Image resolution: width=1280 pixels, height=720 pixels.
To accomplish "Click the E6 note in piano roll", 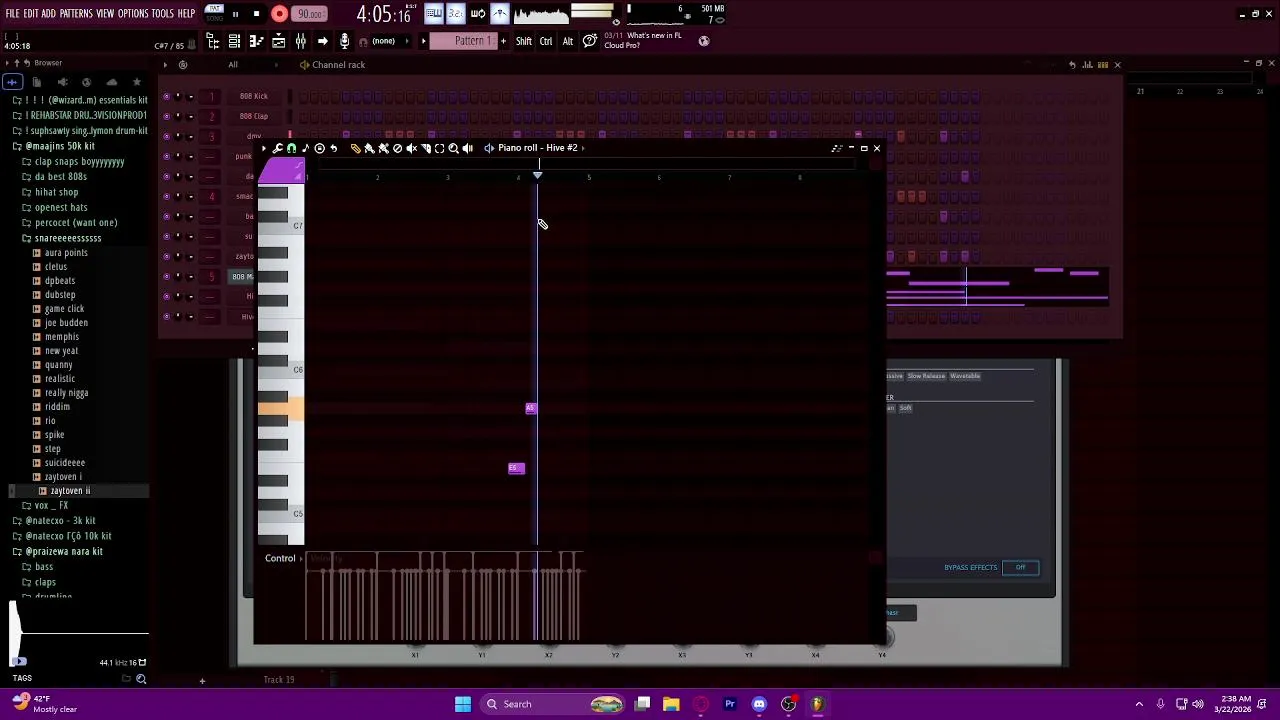I will tap(516, 468).
